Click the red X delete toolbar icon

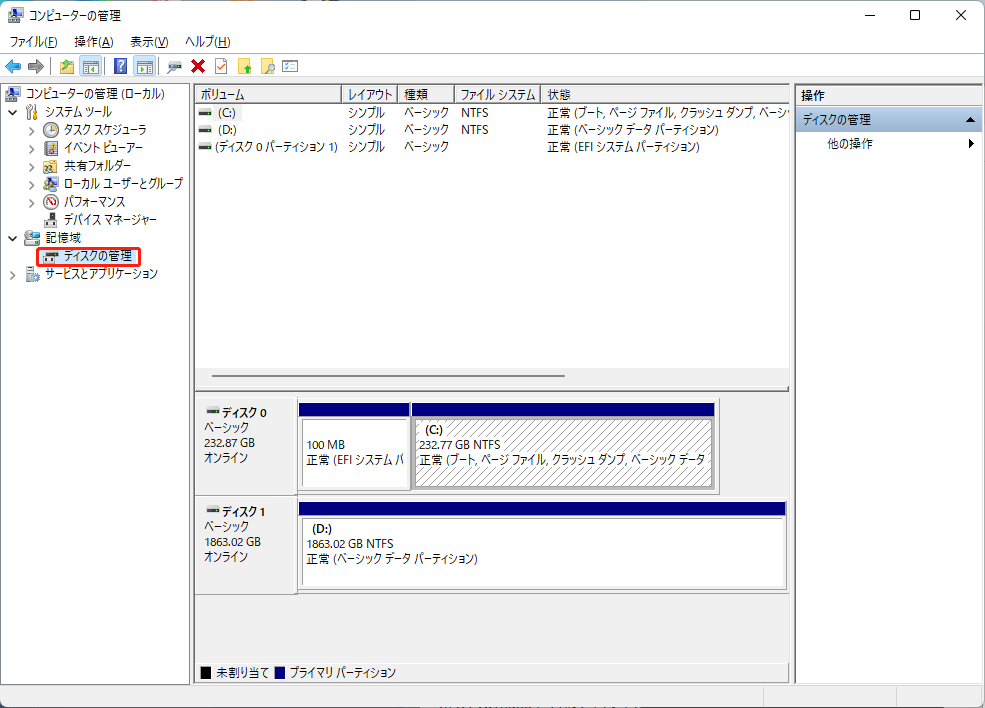pyautogui.click(x=198, y=66)
